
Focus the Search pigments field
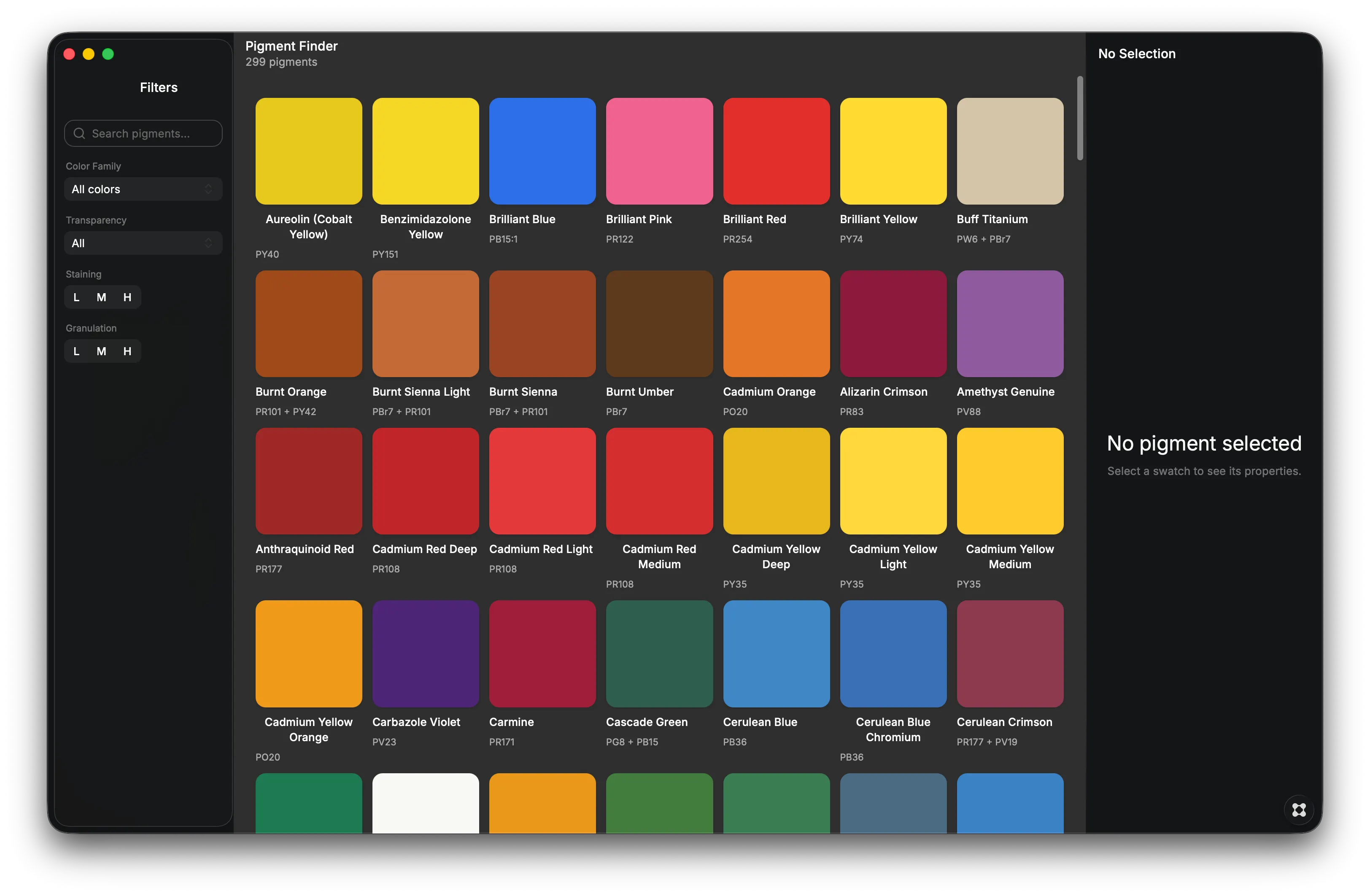click(x=143, y=134)
